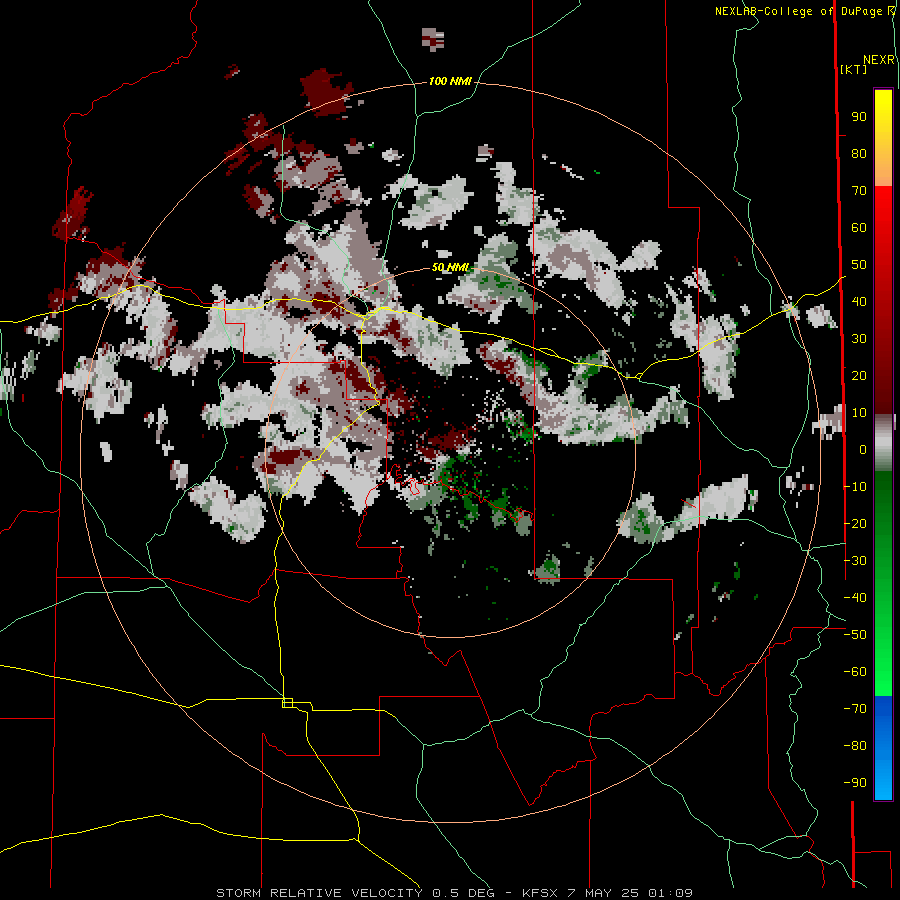Click the "60" value on velocity scale

(x=859, y=228)
